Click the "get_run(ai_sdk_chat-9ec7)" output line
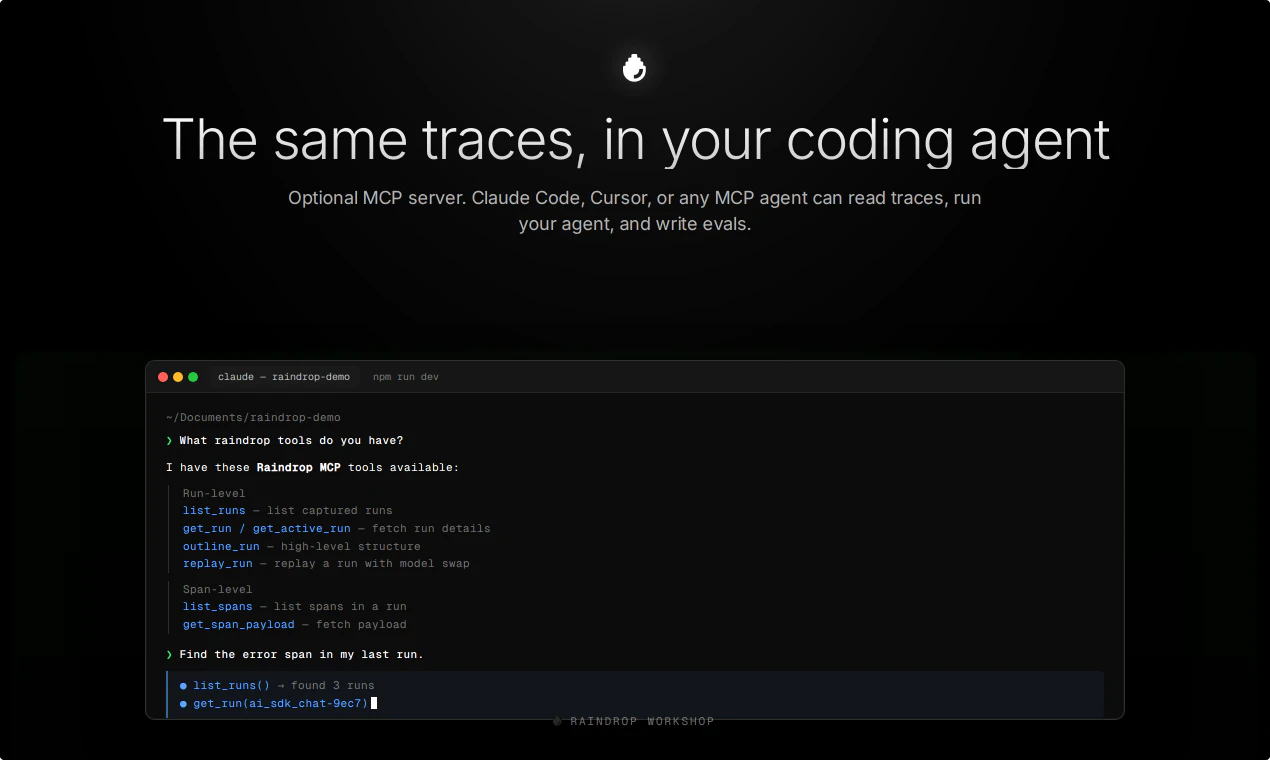 pyautogui.click(x=281, y=704)
